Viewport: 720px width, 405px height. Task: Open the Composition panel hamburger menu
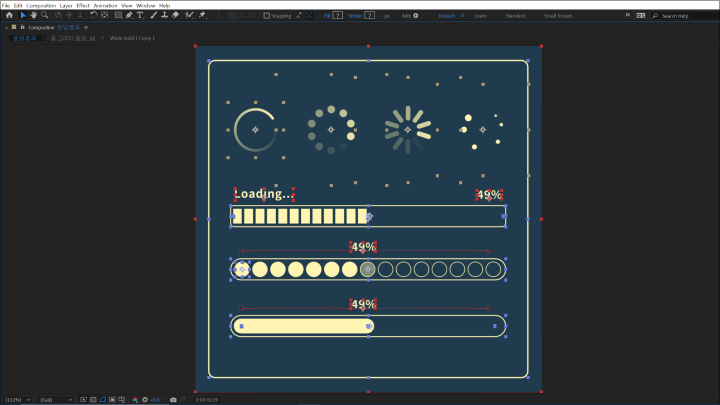tap(86, 28)
